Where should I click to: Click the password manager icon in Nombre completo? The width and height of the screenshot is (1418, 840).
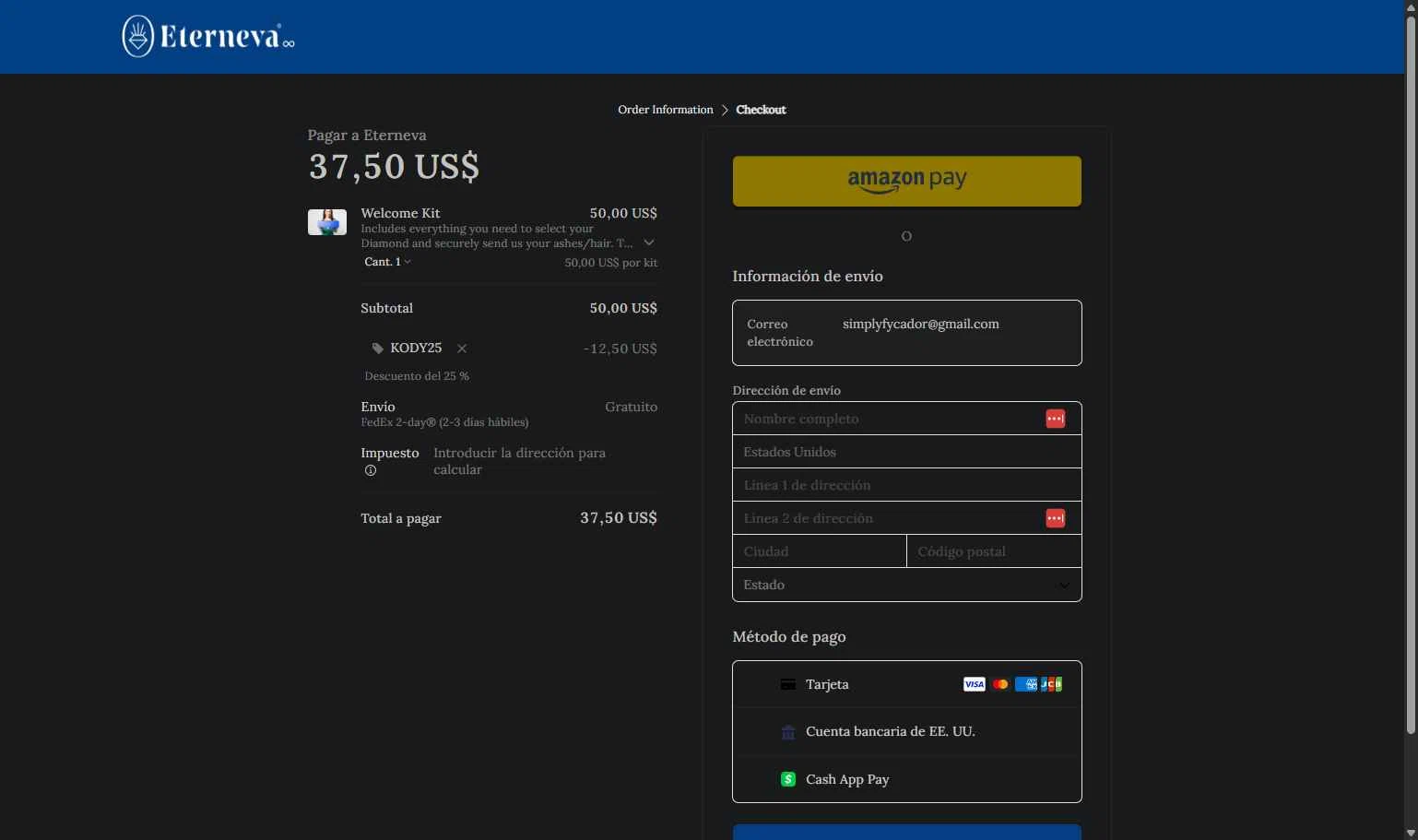(1056, 419)
